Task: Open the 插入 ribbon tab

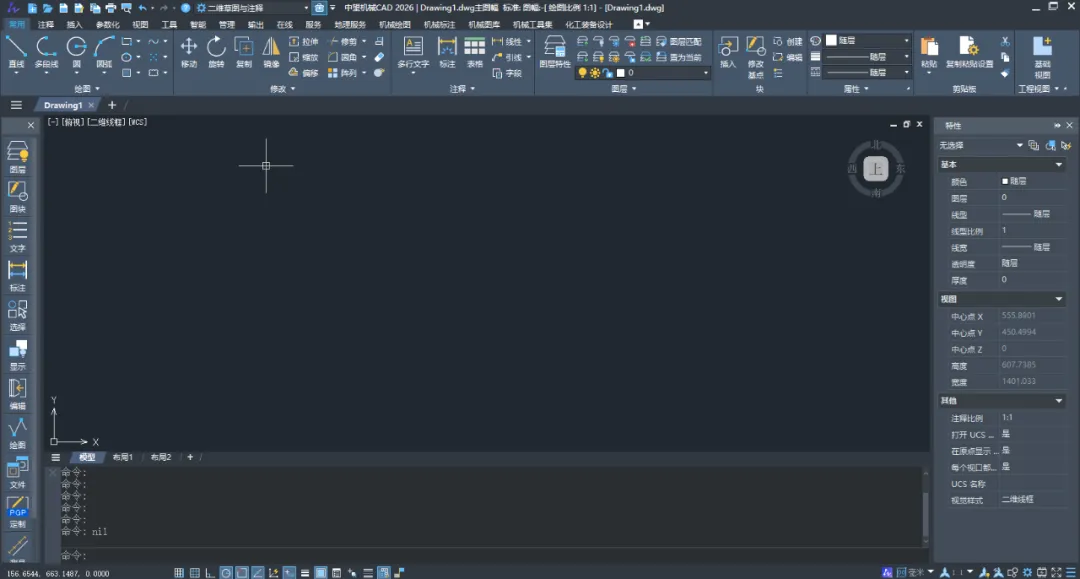Action: click(x=74, y=25)
